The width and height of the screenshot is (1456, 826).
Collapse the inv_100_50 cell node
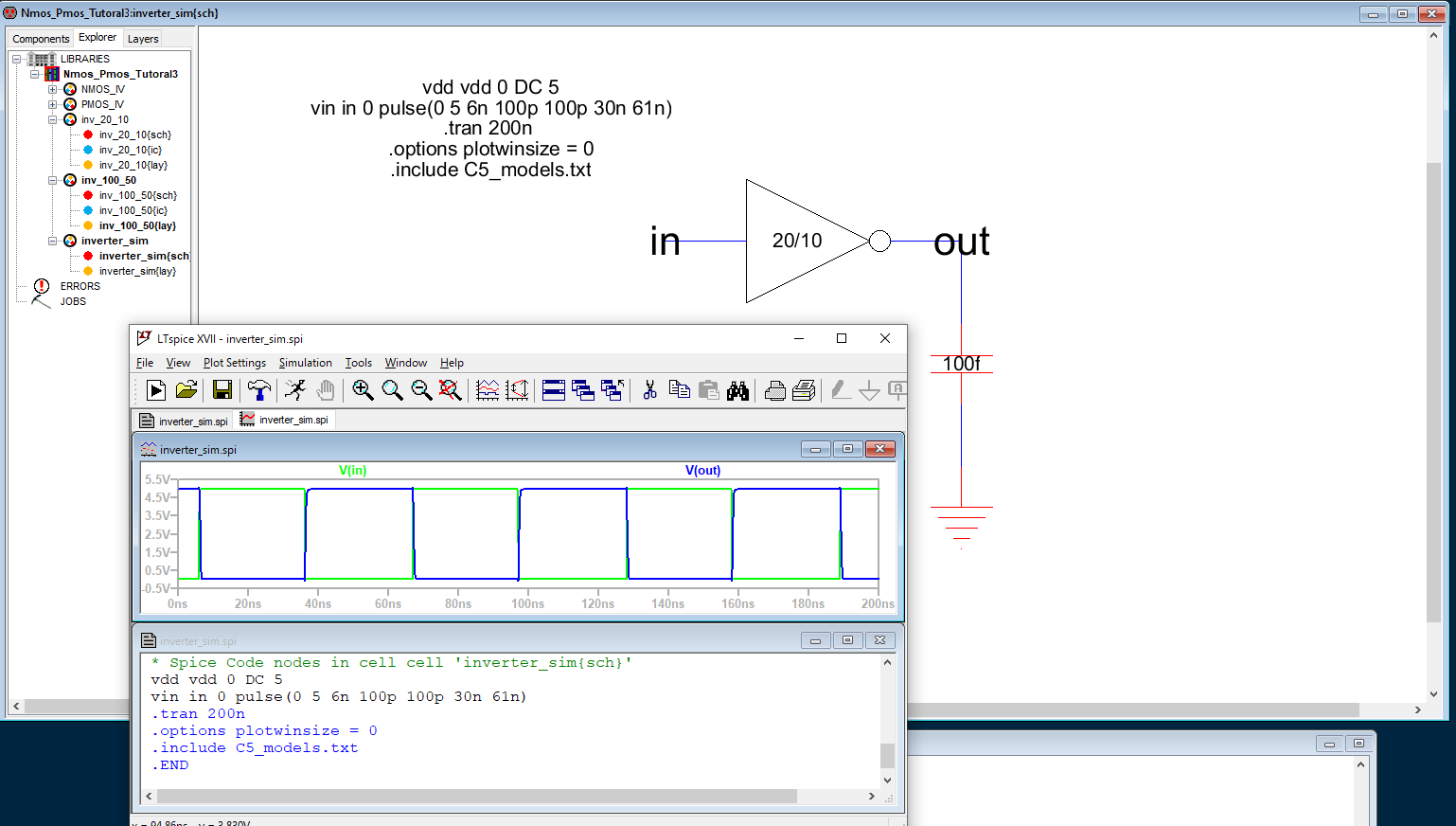coord(53,180)
